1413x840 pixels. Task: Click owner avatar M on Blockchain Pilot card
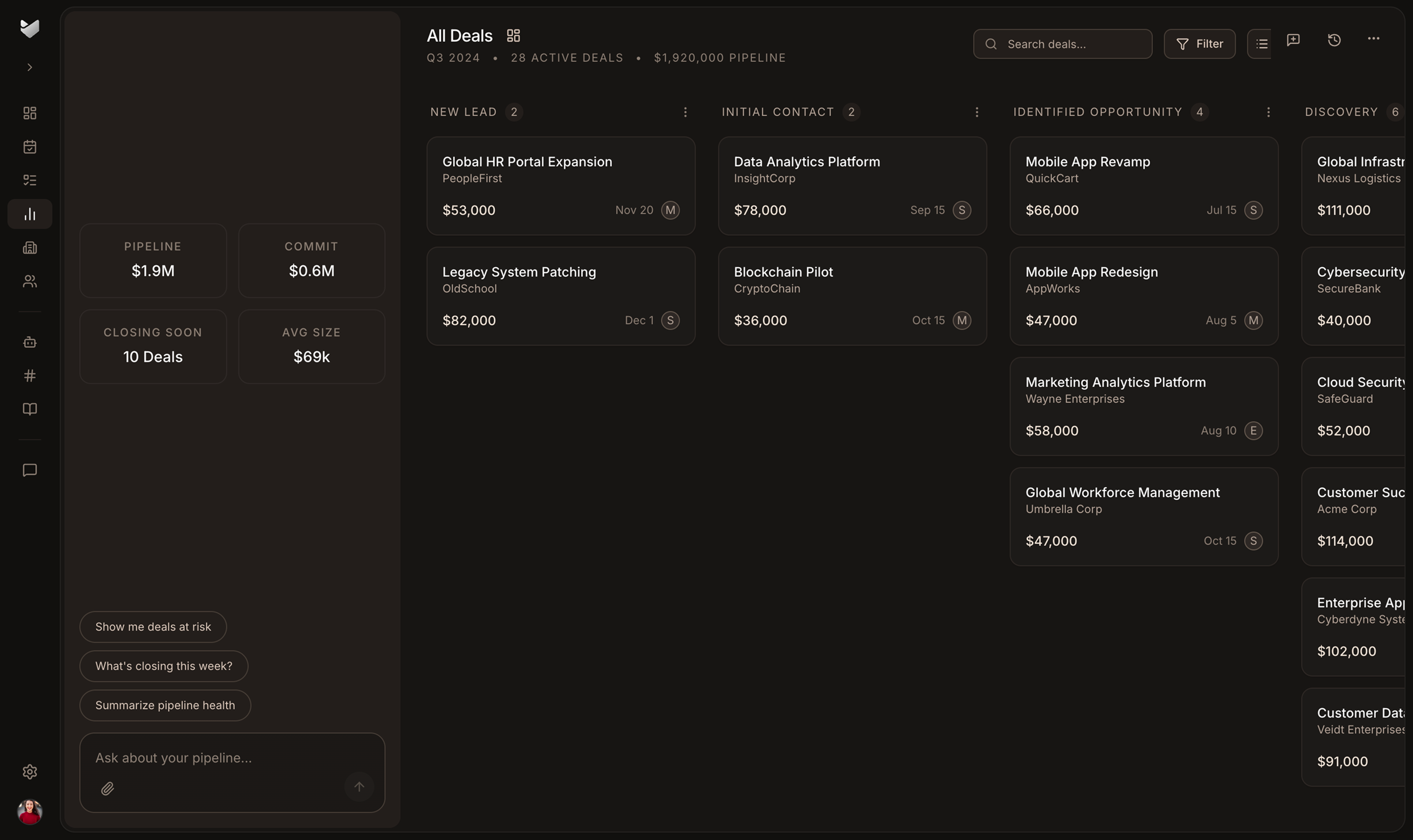point(962,320)
